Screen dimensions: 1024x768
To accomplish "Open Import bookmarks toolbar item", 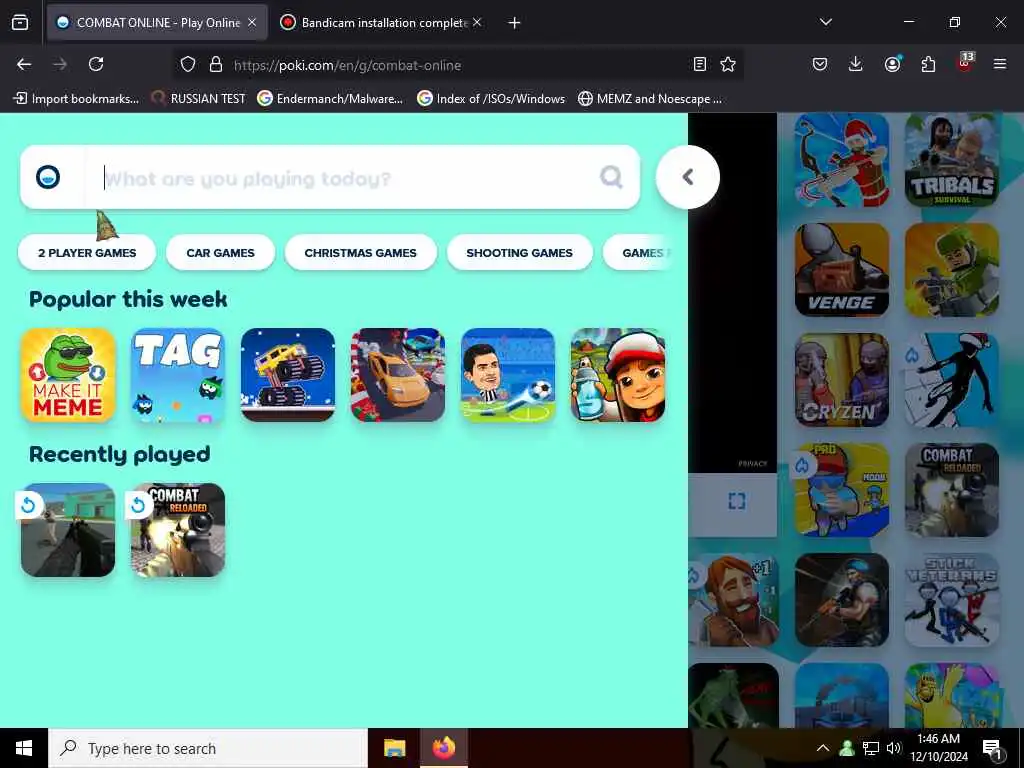I will 76,99.
